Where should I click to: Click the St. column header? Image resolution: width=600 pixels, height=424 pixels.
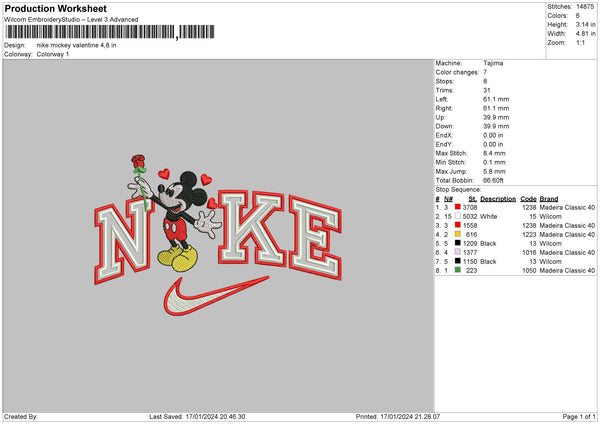pyautogui.click(x=473, y=199)
